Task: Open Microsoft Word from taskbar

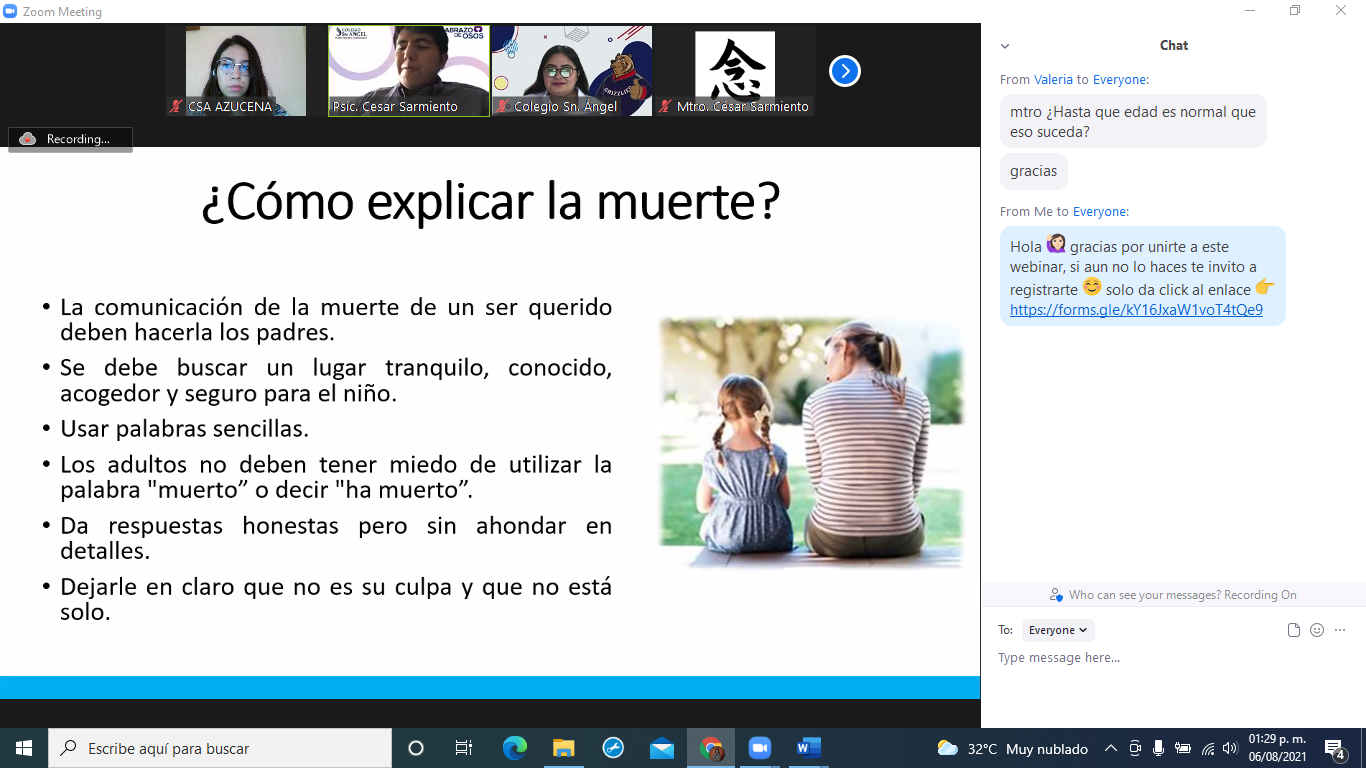Action: 808,748
